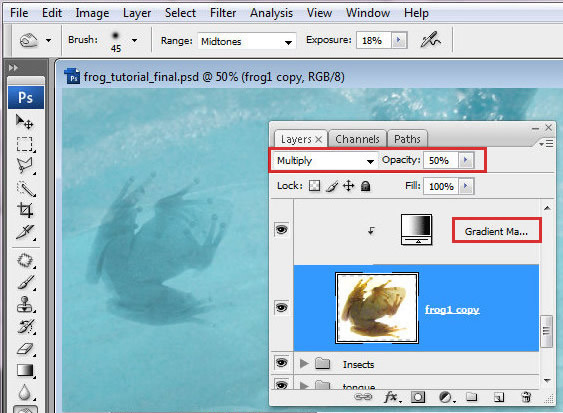Delete layer with trash icon
The image size is (563, 413).
[526, 397]
